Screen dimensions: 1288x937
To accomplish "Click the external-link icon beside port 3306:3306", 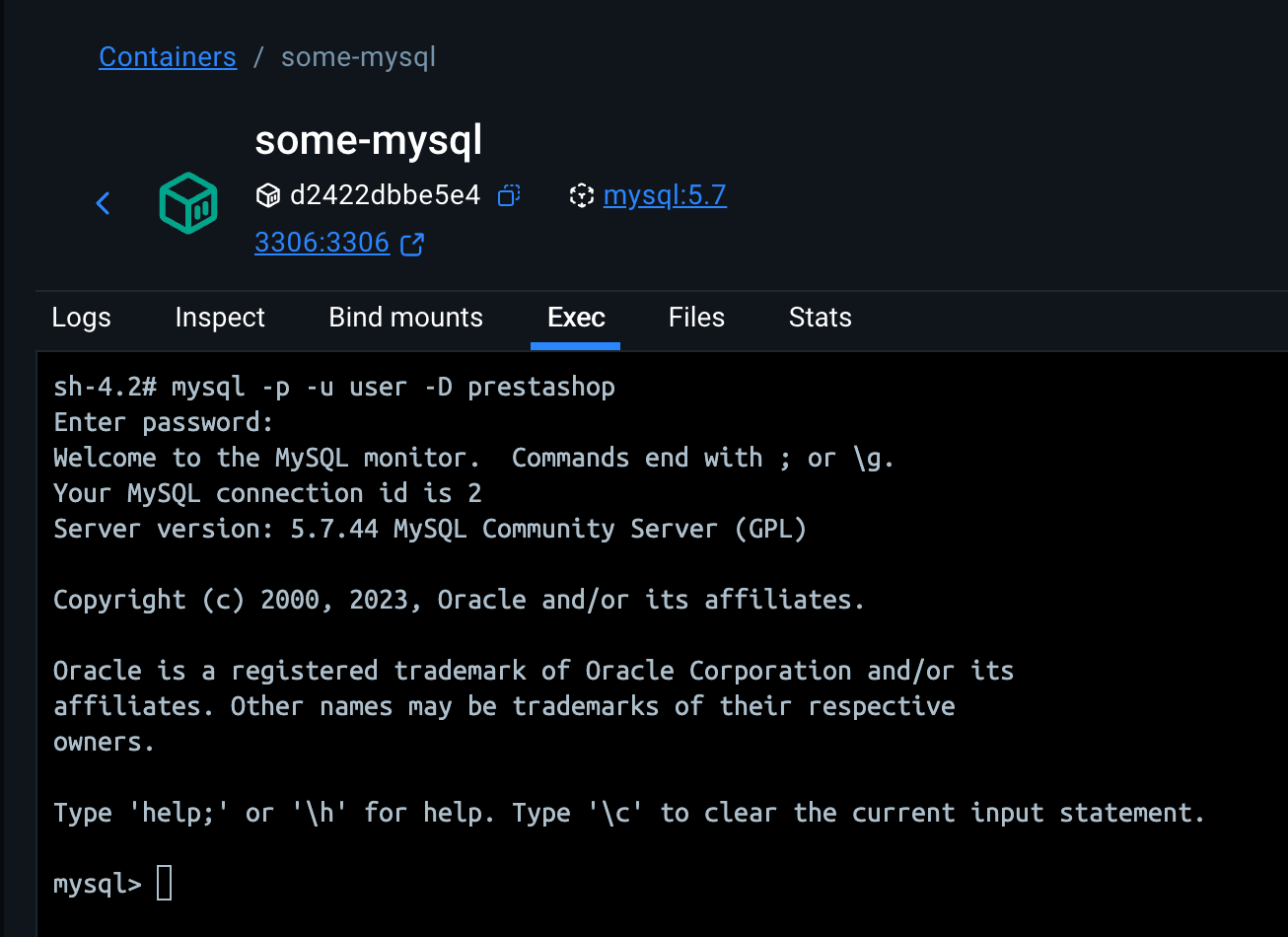I will pyautogui.click(x=412, y=244).
